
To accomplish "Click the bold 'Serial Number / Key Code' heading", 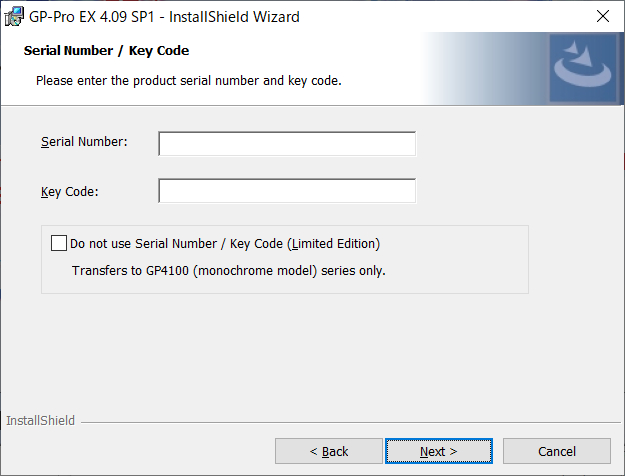I will pos(106,51).
